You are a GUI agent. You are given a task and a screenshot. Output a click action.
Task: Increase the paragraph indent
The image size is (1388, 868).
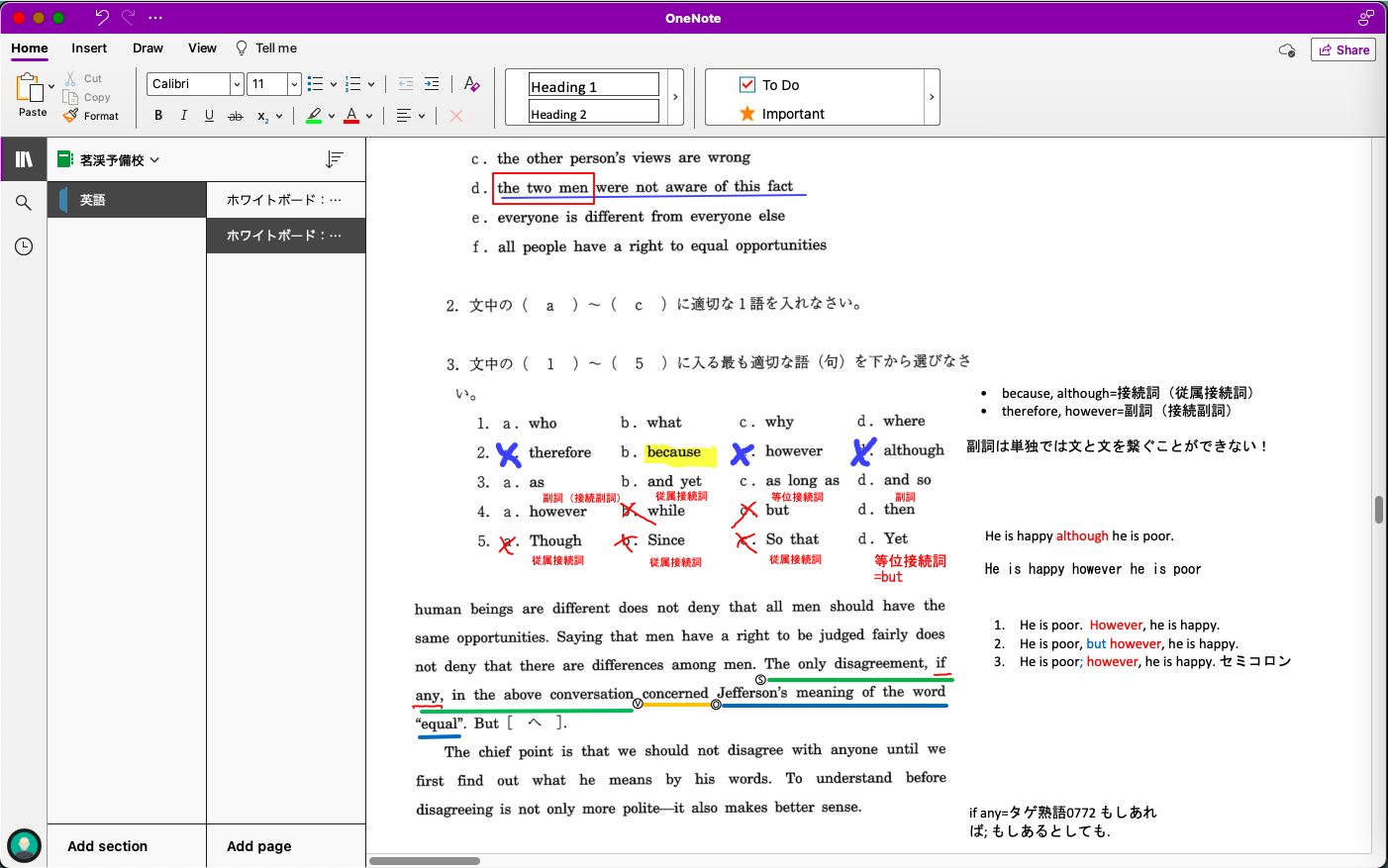(x=432, y=84)
